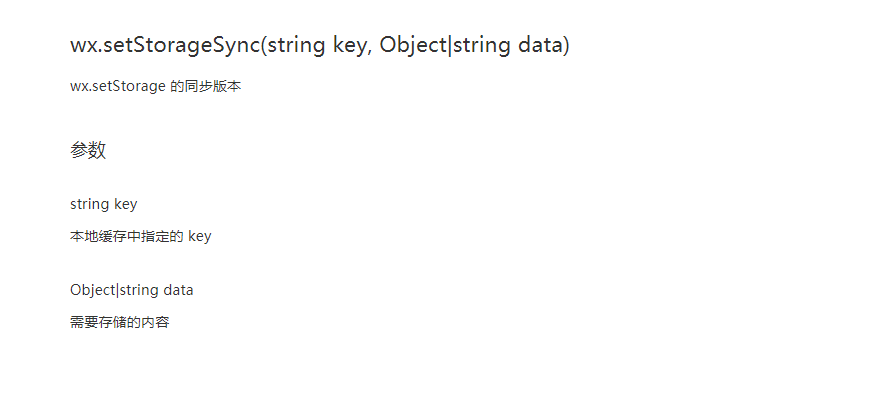
Task: Click the wx.setStorageSync function name in title
Action: (x=165, y=45)
